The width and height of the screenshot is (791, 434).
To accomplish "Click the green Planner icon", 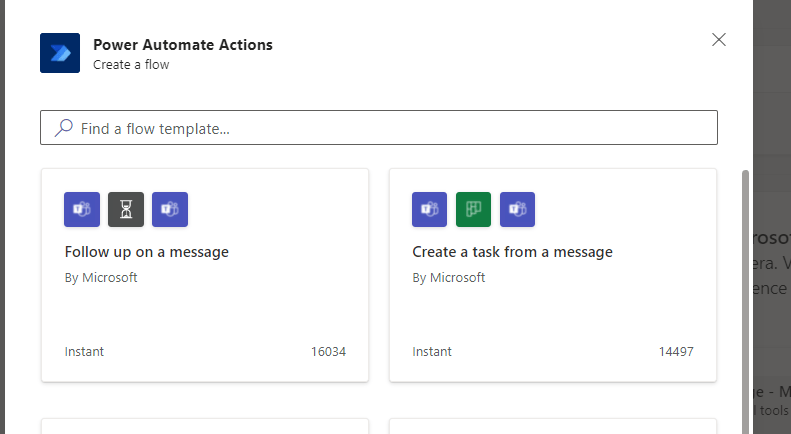I will [474, 210].
